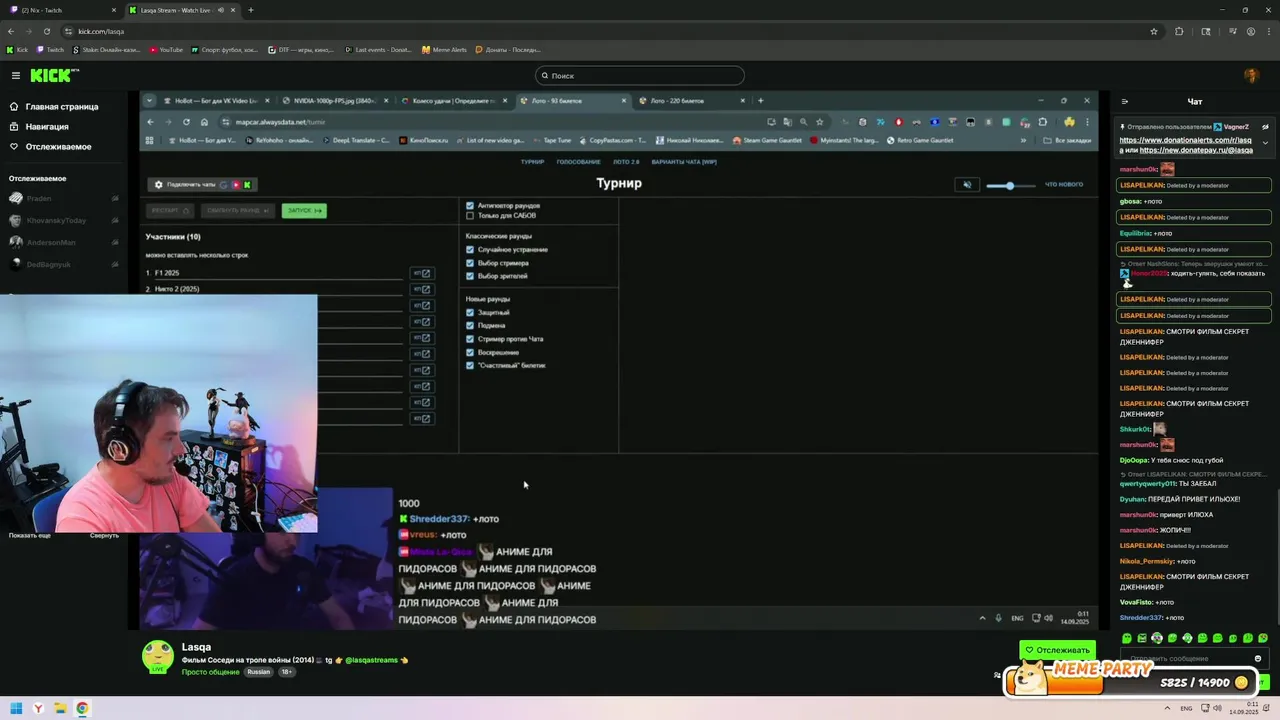Open КП link icon for F1 2025
The width and height of the screenshot is (1280, 720).
[x=422, y=273]
